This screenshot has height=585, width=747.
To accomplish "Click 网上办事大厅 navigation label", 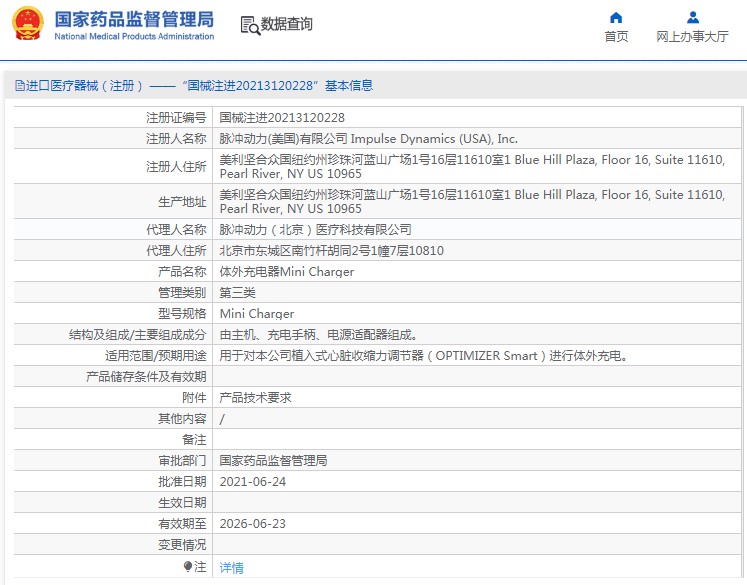I will [693, 36].
